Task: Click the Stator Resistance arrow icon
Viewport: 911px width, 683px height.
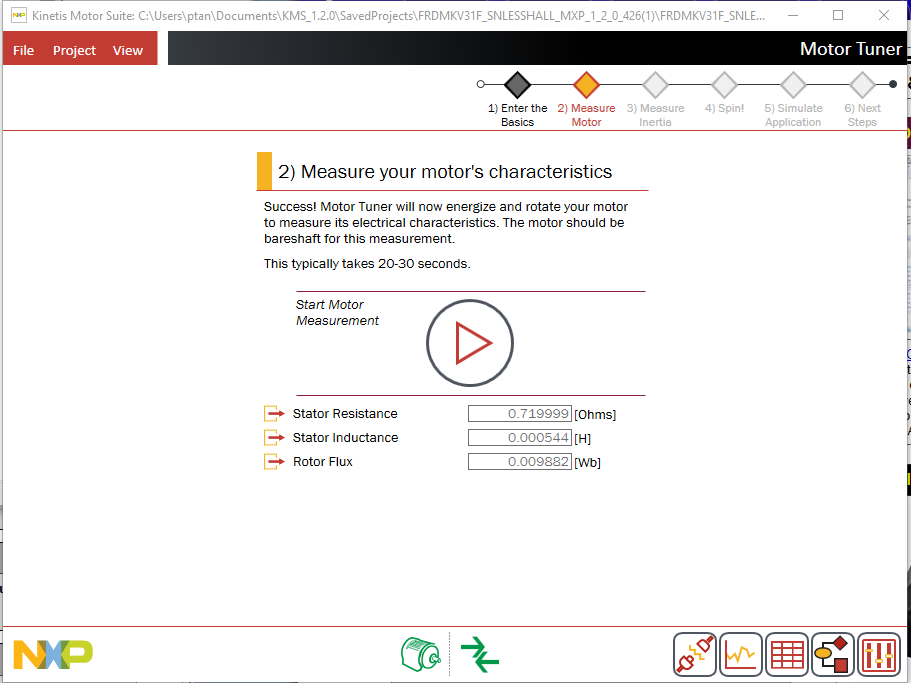Action: click(x=274, y=414)
